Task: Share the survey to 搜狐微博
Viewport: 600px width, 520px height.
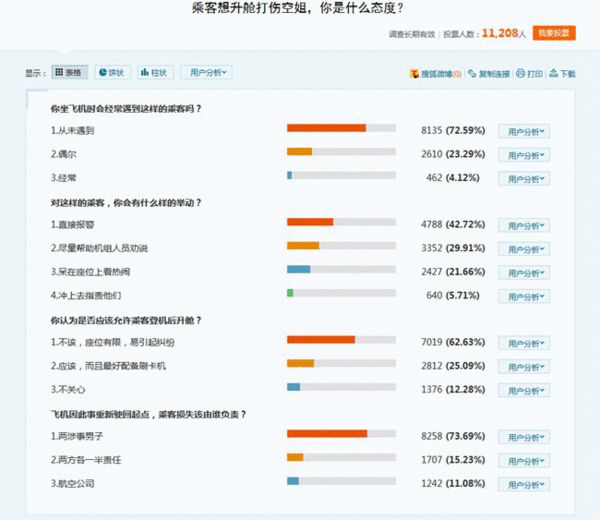Action: pos(441,74)
